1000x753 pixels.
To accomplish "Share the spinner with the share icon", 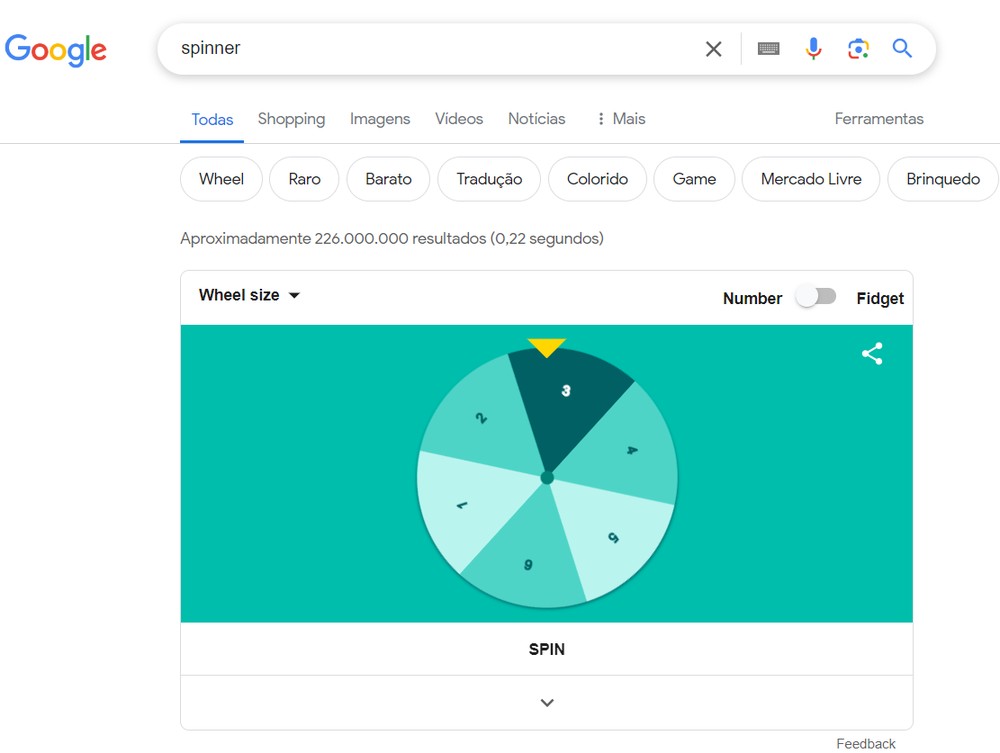I will (x=871, y=353).
